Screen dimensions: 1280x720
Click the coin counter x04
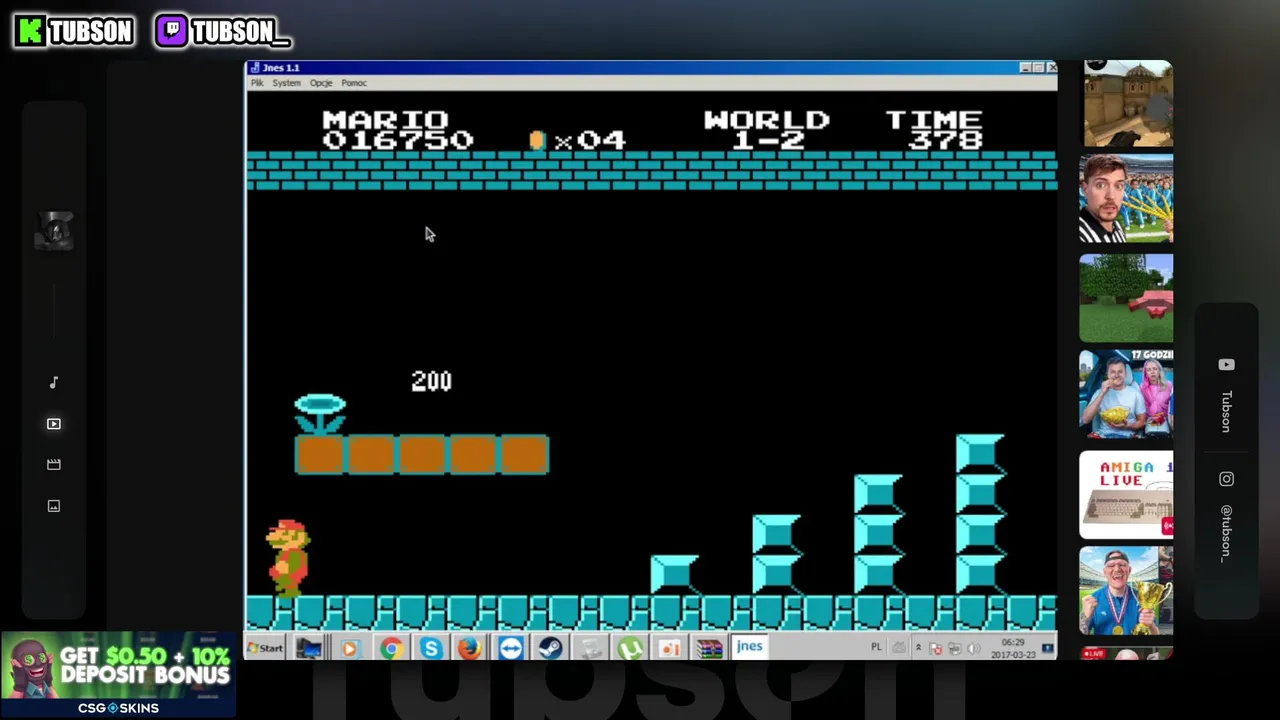(577, 140)
